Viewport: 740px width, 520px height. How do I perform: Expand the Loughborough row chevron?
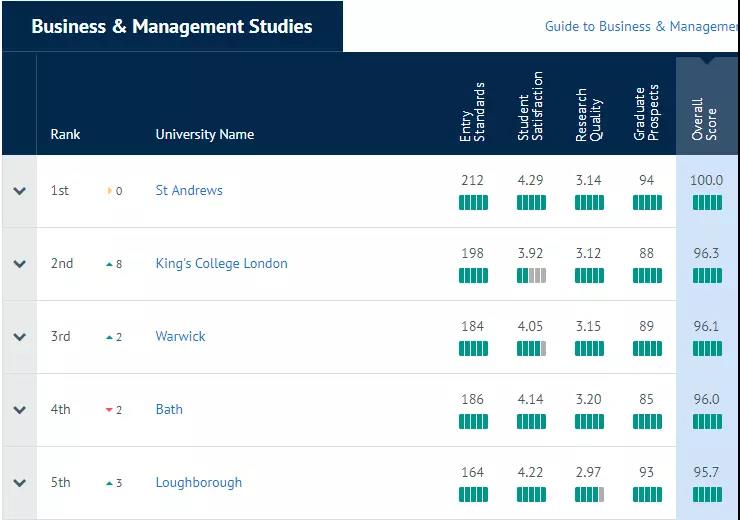pos(19,483)
